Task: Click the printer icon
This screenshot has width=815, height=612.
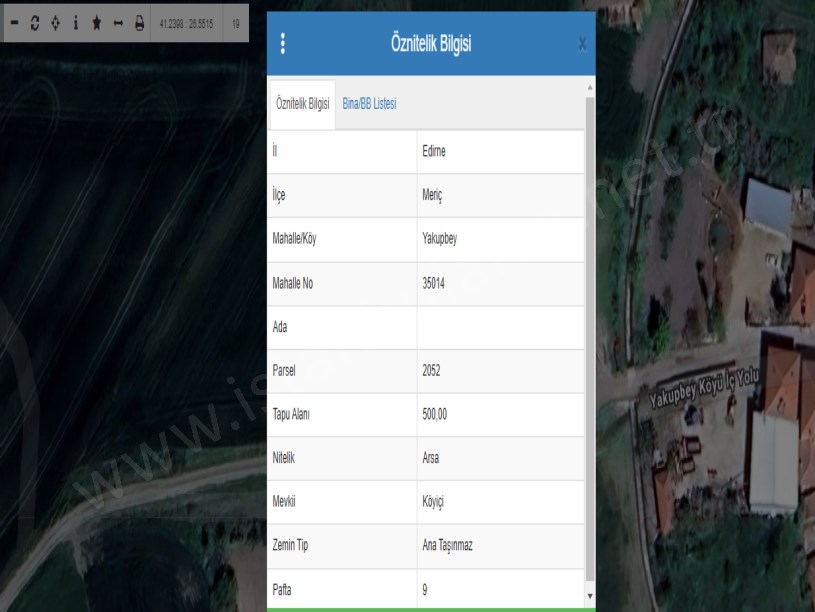Action: click(x=138, y=22)
